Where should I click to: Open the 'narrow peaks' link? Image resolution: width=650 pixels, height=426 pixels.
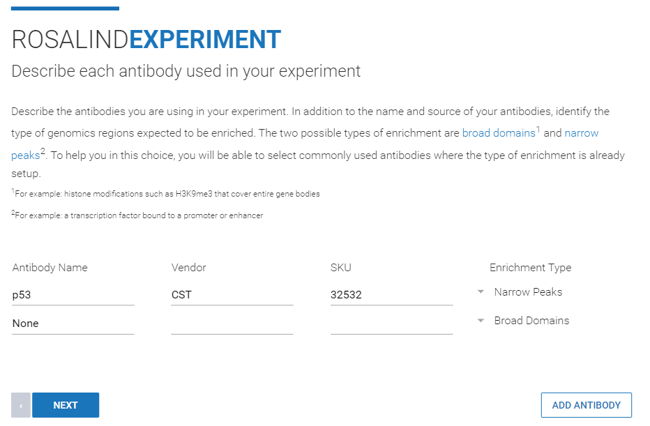pos(581,133)
